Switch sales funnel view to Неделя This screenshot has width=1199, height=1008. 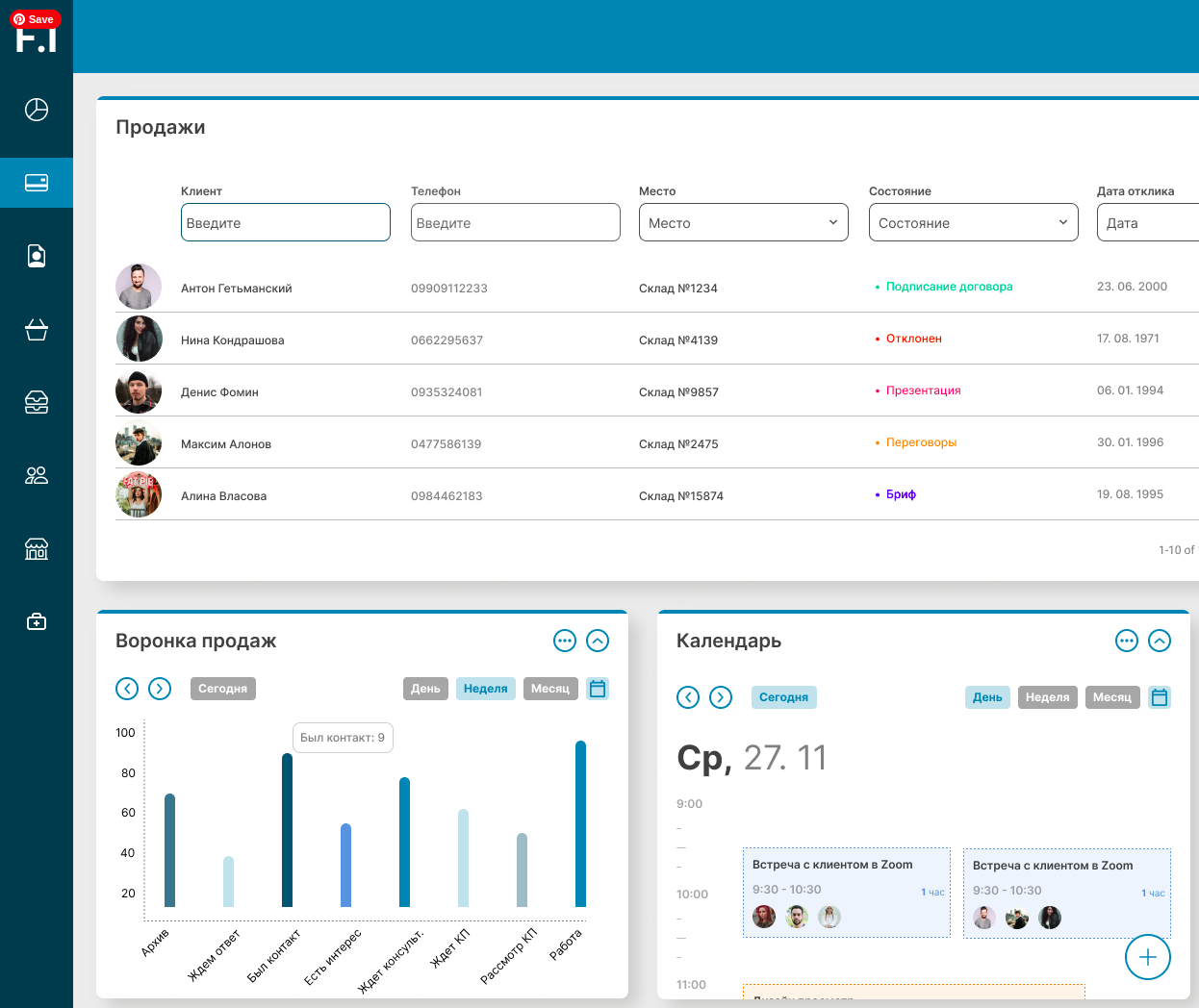coord(485,689)
